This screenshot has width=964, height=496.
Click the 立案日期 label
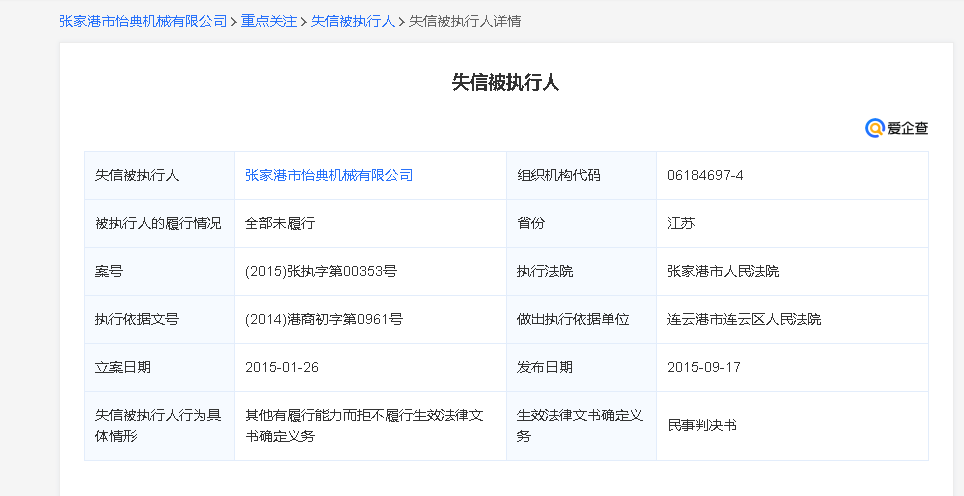click(x=122, y=367)
